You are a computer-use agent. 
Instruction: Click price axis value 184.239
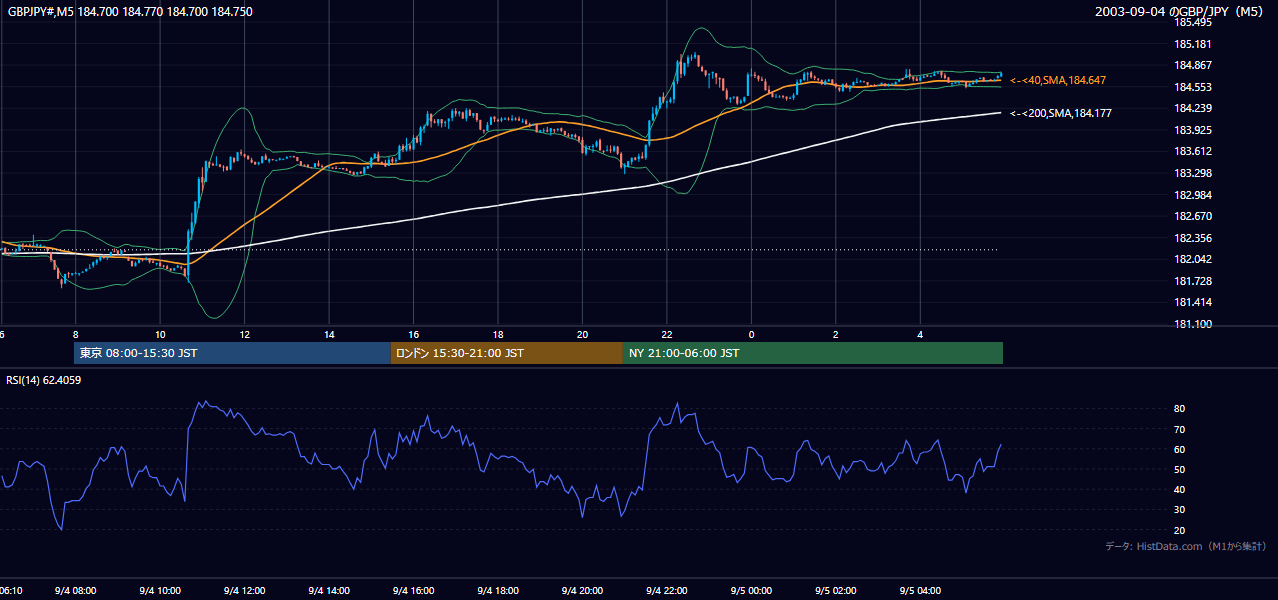(x=1191, y=109)
